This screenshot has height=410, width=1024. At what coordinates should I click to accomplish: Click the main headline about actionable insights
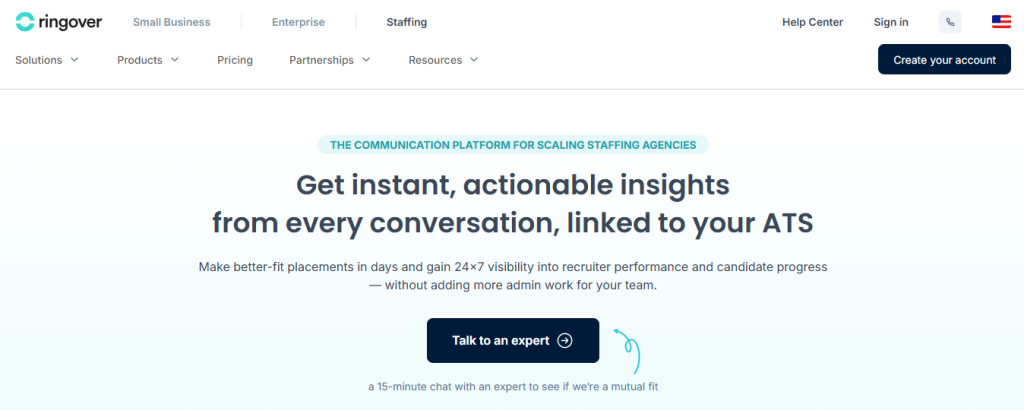(512, 203)
